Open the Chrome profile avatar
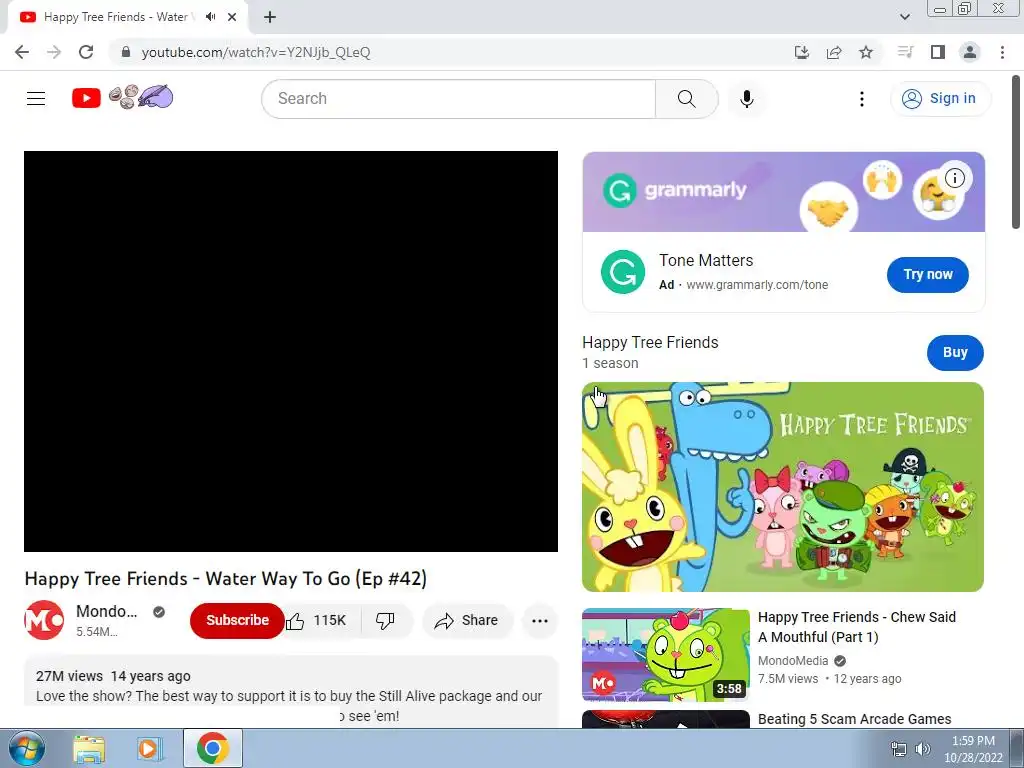This screenshot has width=1024, height=768. click(970, 52)
